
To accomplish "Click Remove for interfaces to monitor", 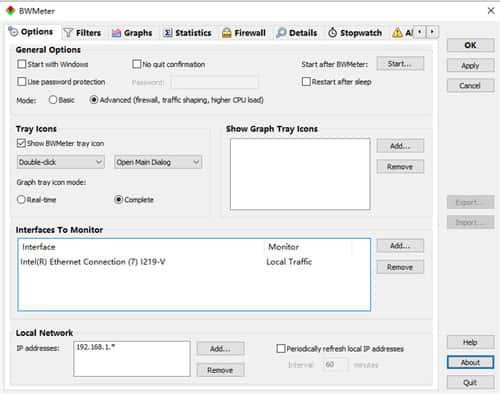I will tap(400, 267).
